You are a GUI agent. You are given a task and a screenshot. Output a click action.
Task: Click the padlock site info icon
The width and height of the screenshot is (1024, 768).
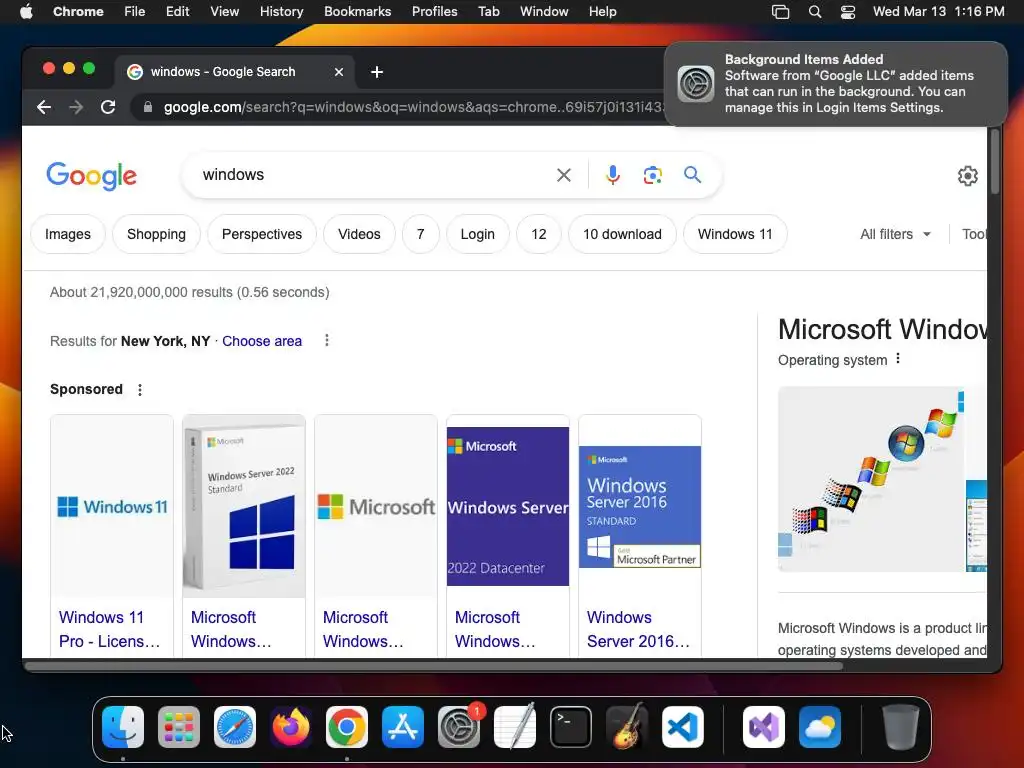148,107
